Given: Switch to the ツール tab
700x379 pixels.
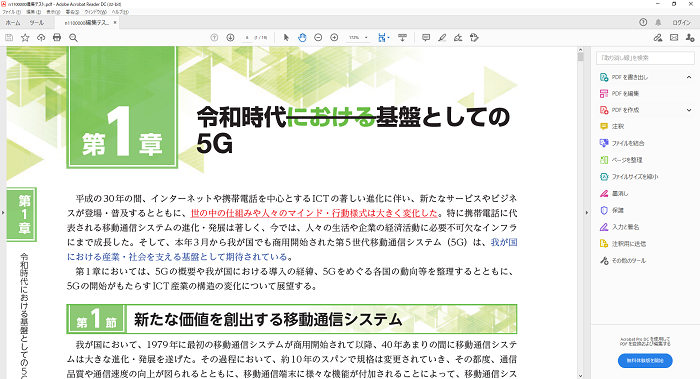Looking at the screenshot, I should [37, 22].
